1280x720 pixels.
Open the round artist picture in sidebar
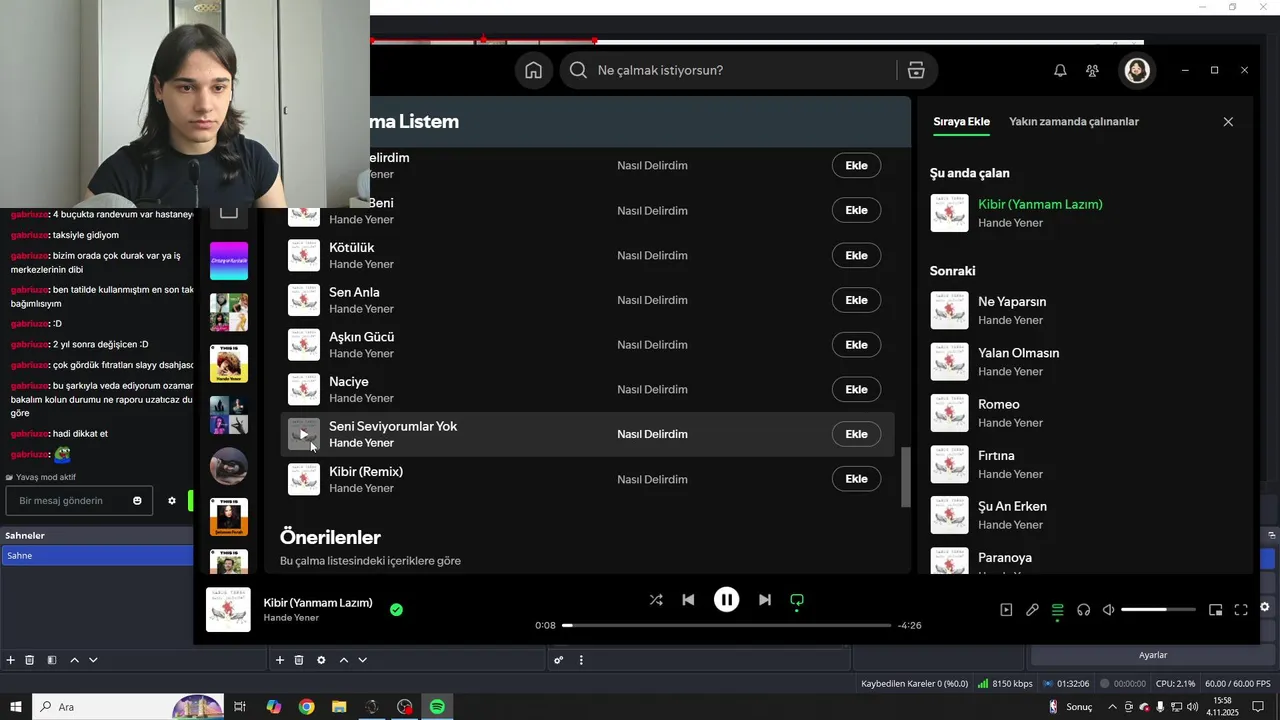[x=229, y=466]
